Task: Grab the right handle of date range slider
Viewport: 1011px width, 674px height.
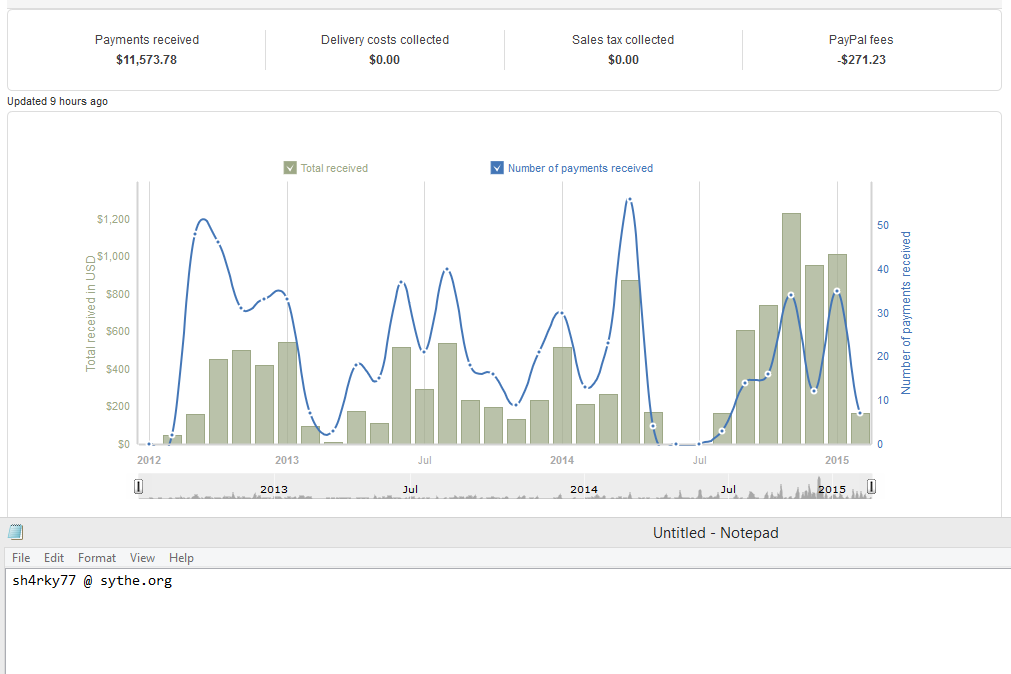Action: tap(871, 486)
